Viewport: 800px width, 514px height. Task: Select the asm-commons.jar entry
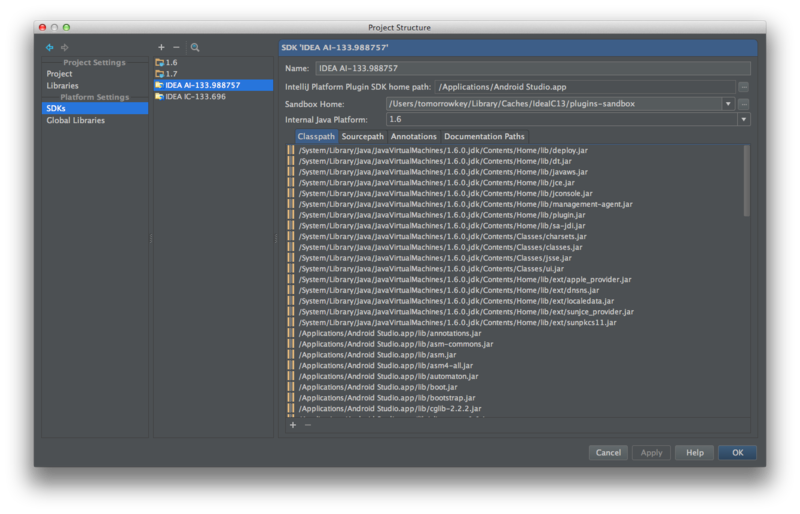click(x=514, y=344)
